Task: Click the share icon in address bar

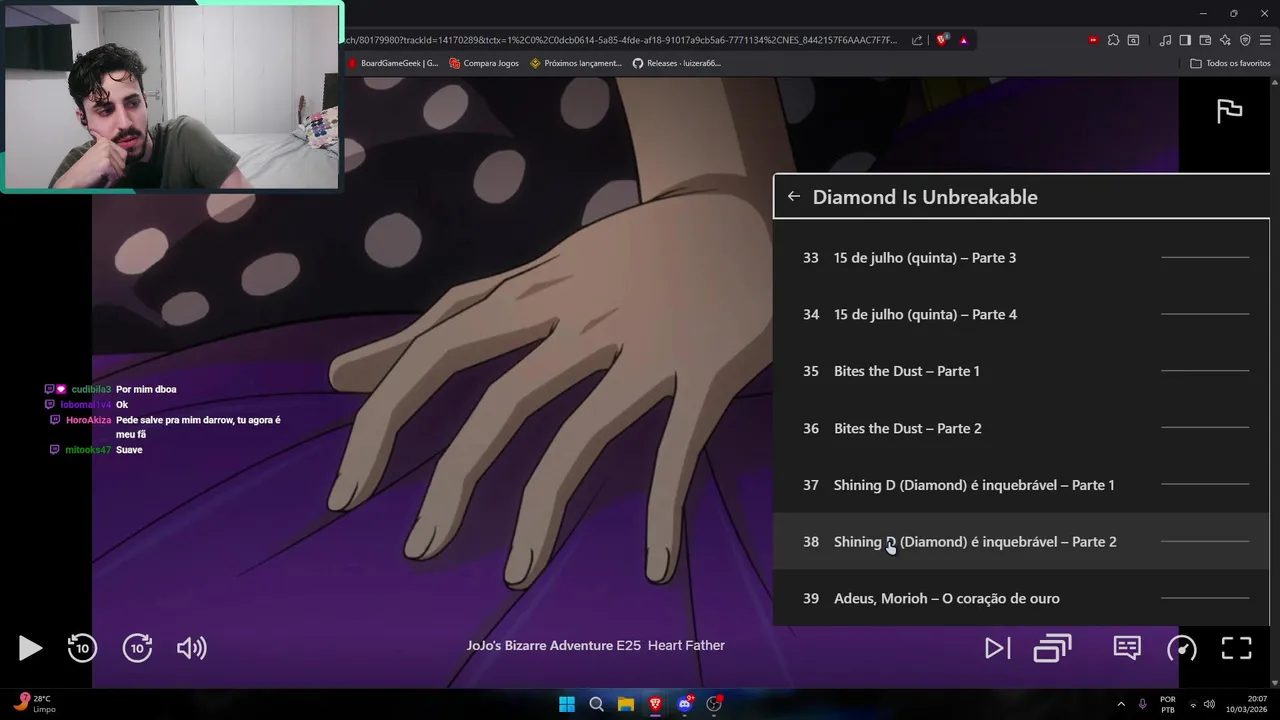Action: (x=917, y=40)
